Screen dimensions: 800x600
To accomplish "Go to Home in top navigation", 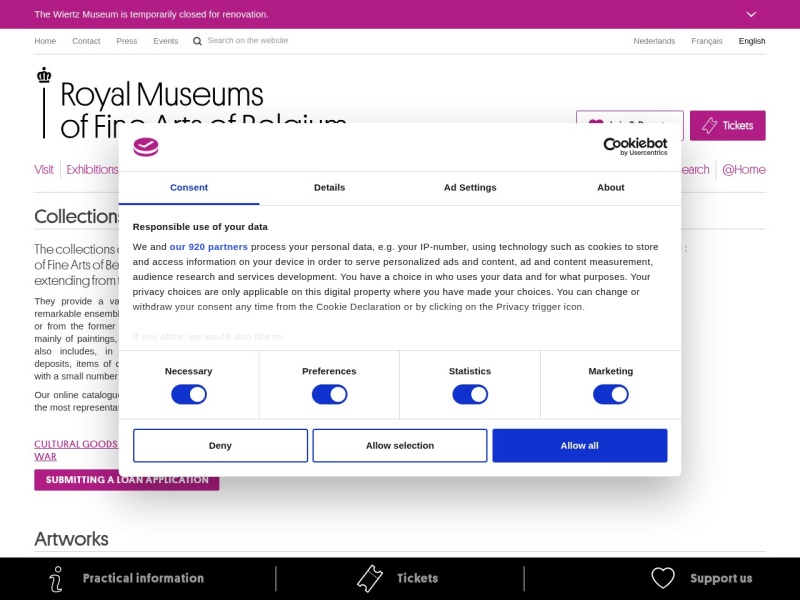I will (x=45, y=41).
